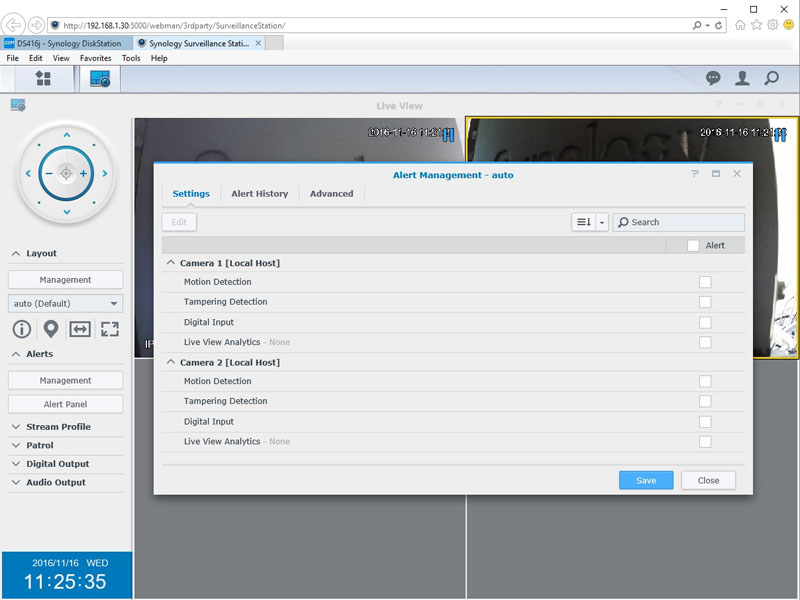Tilt camera up with PTZ up arrow
The width and height of the screenshot is (800, 600).
click(67, 135)
